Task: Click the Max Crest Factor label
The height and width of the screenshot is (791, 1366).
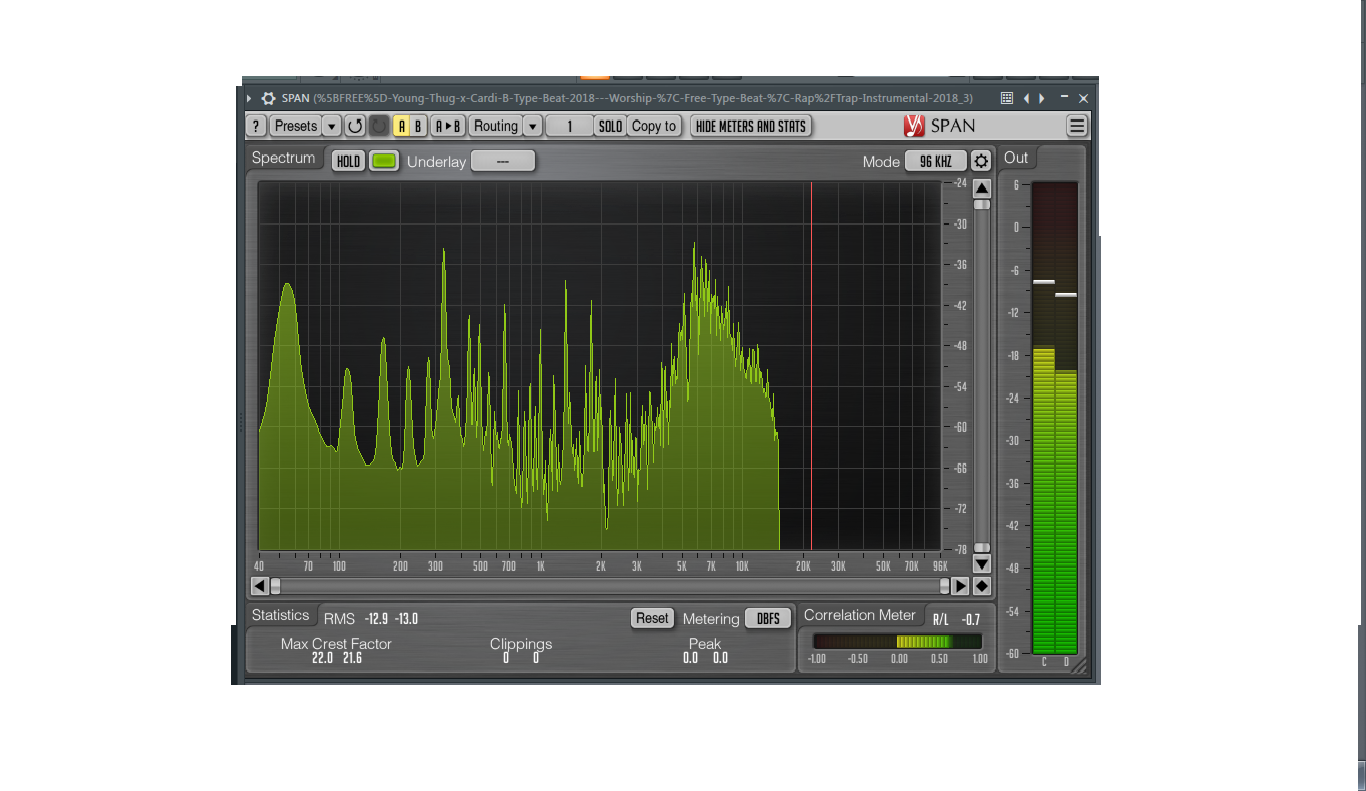Action: click(336, 644)
